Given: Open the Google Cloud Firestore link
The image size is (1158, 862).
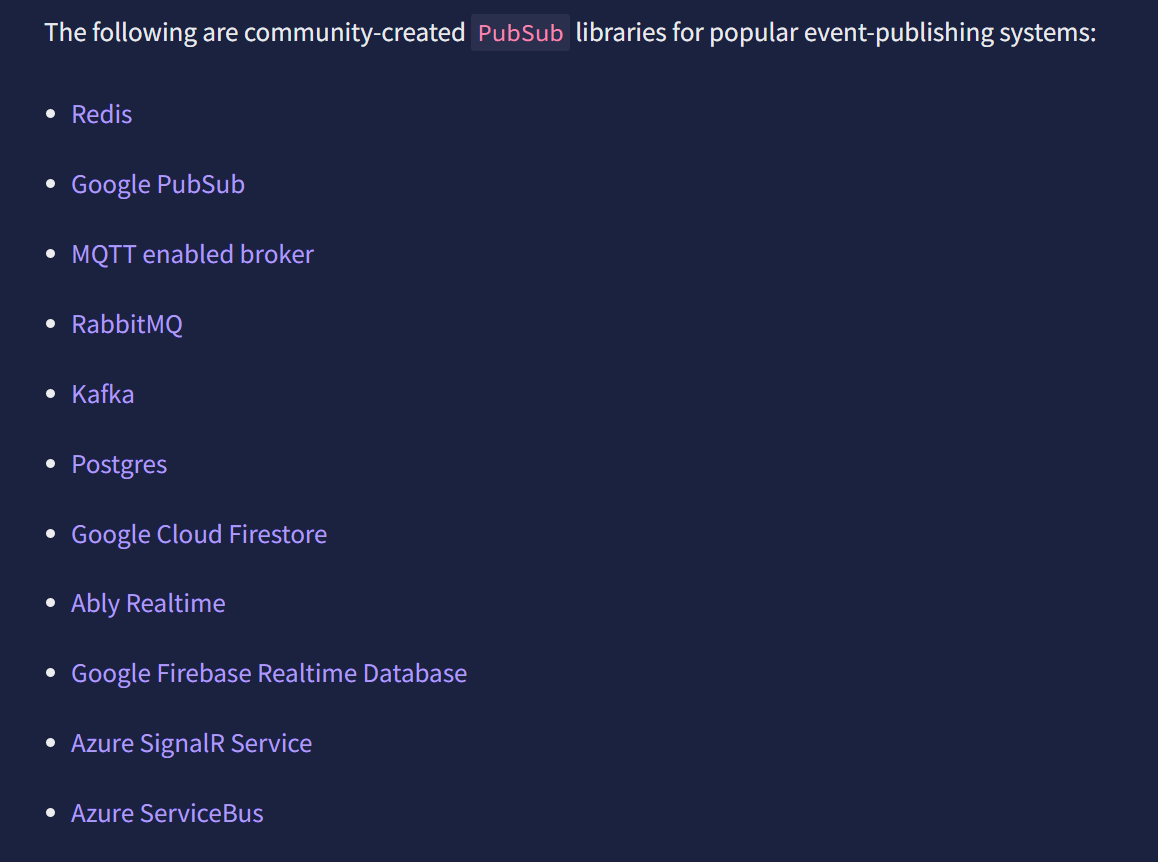Looking at the screenshot, I should (199, 534).
